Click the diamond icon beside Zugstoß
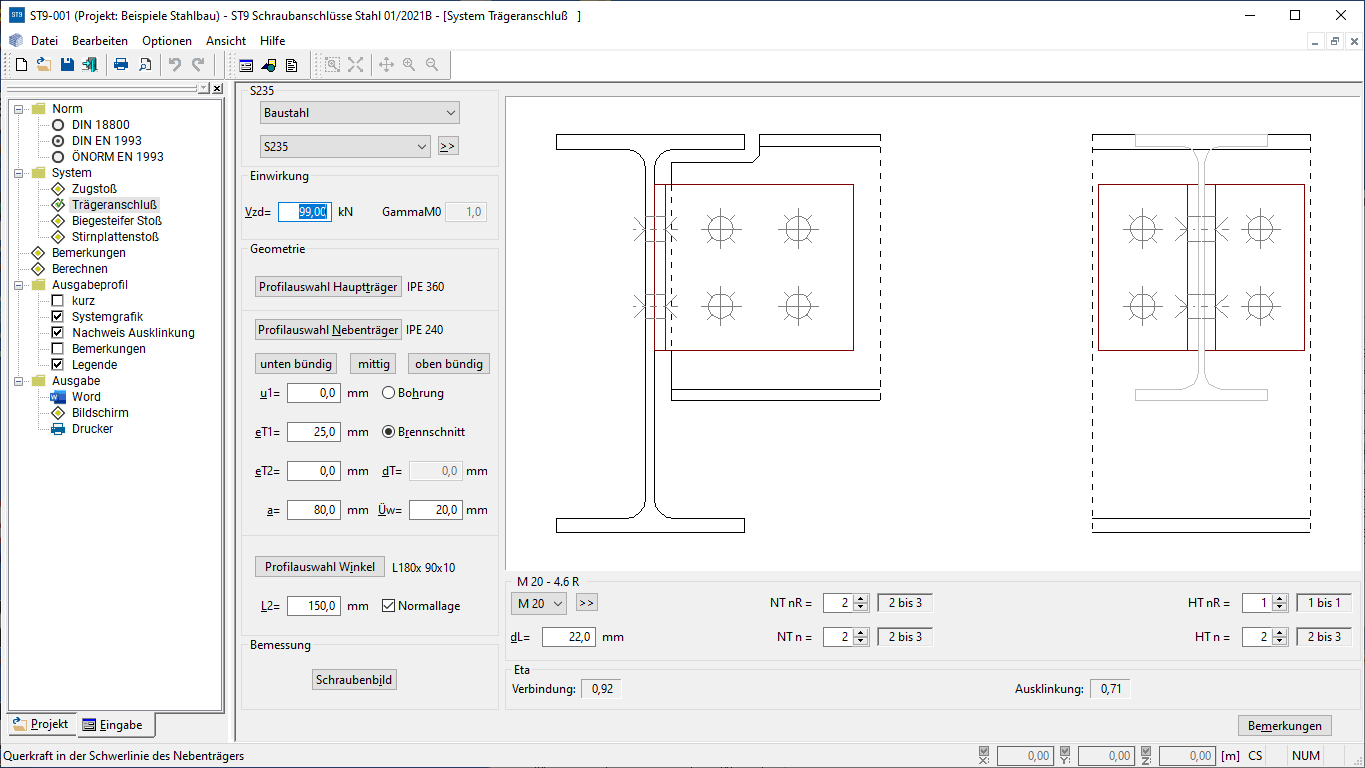Viewport: 1365px width, 768px height. tap(58, 189)
